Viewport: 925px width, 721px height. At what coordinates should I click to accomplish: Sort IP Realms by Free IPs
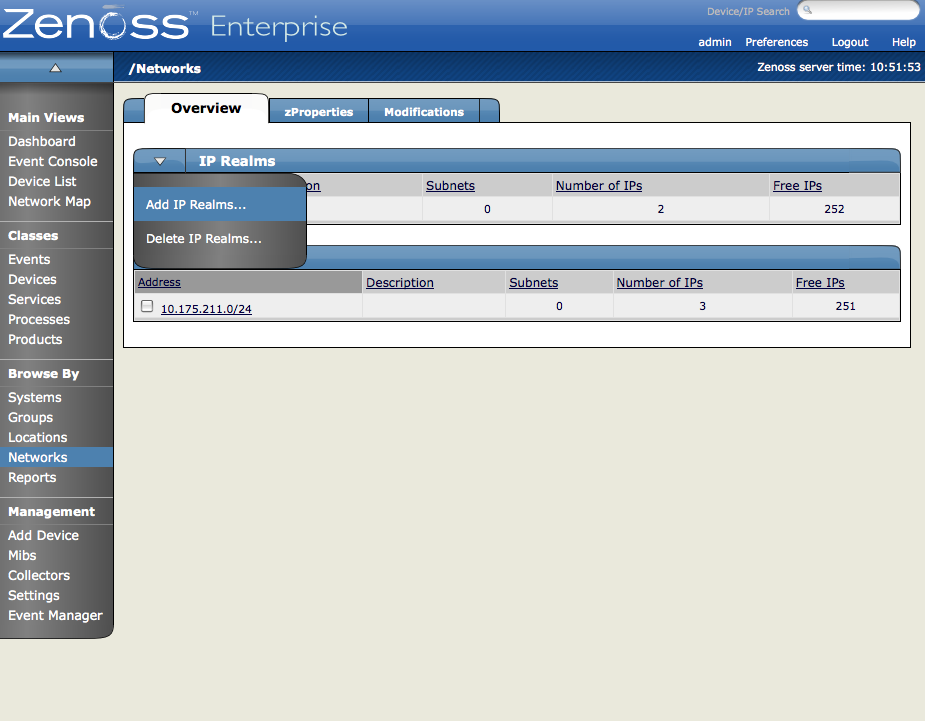coord(797,185)
